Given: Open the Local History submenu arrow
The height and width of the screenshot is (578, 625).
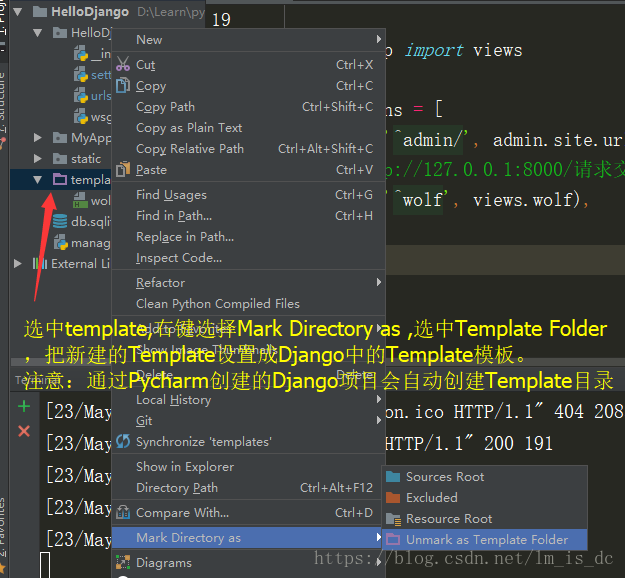Looking at the screenshot, I should click(379, 399).
